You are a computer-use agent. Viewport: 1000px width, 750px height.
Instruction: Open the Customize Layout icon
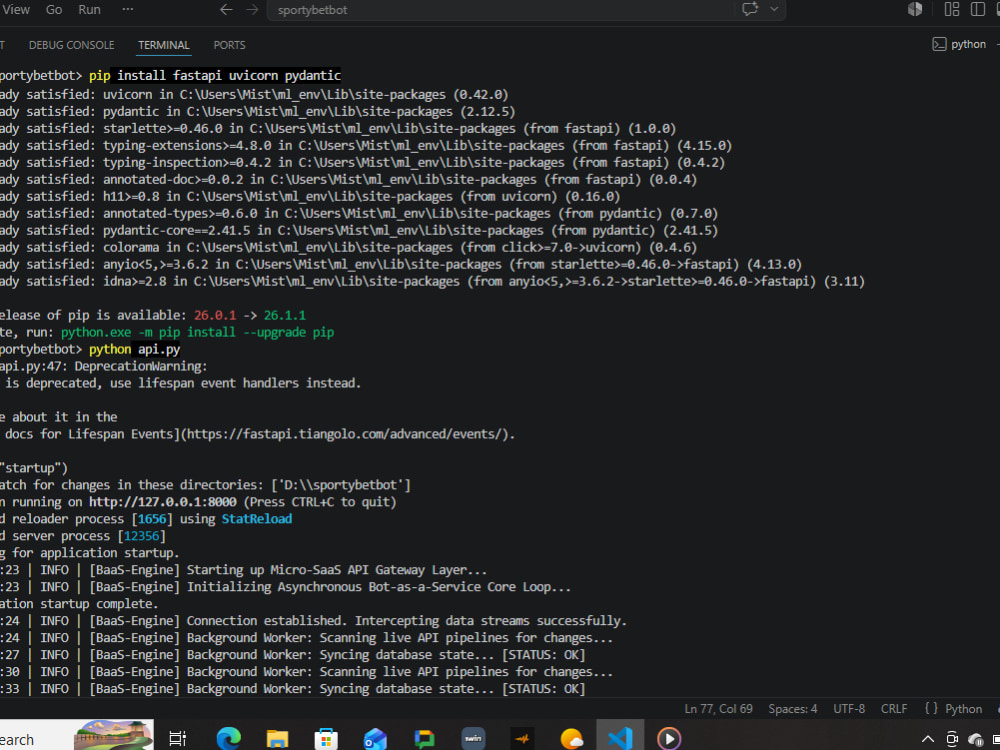(x=952, y=9)
